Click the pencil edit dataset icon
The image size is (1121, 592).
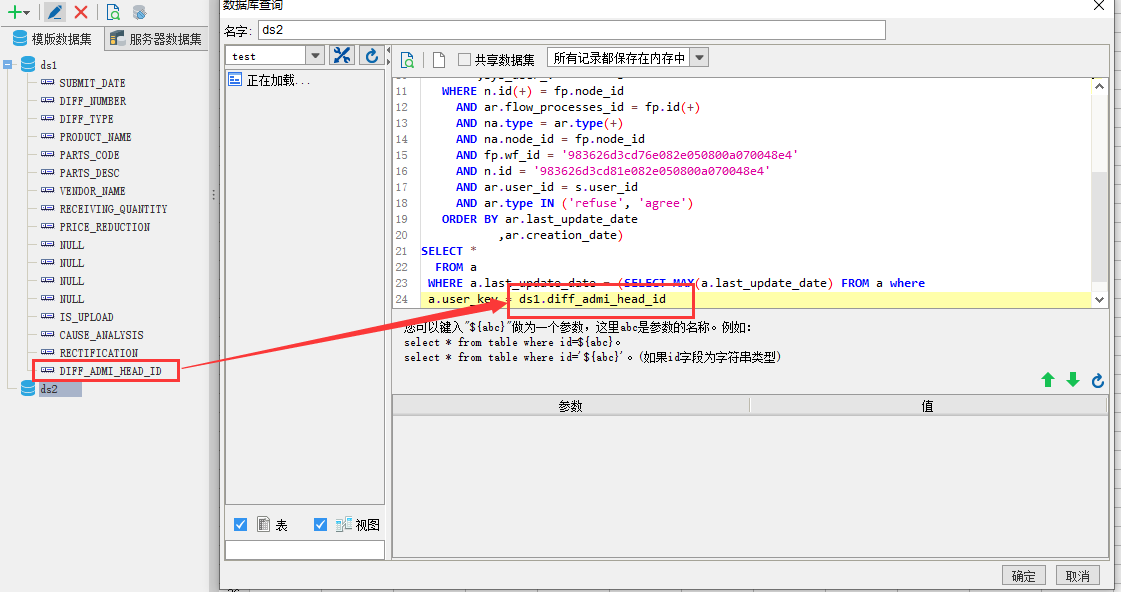click(54, 11)
